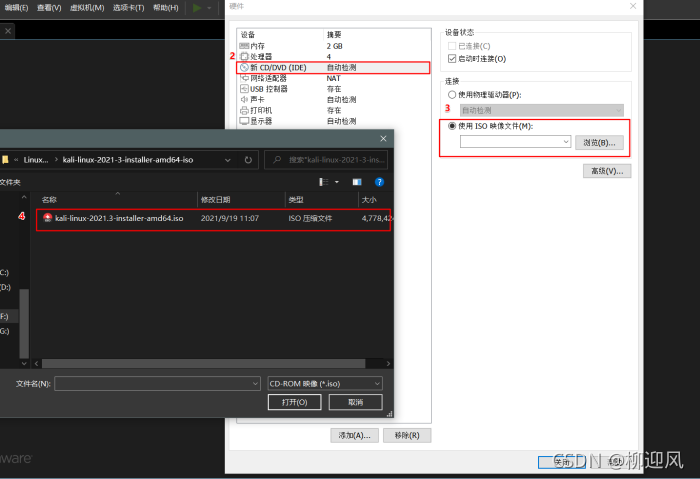Click the vertical scrollbar in navigation pane
This screenshot has height=479, width=700.
click(24, 324)
